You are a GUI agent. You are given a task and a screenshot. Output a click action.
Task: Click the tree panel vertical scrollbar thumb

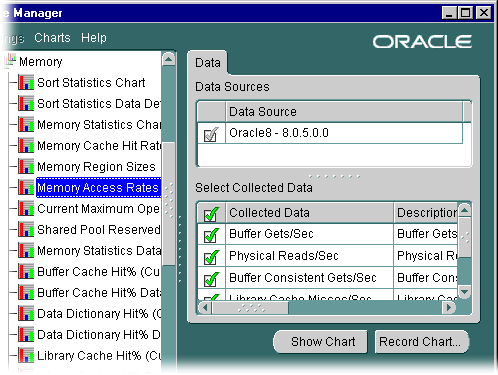point(169,204)
